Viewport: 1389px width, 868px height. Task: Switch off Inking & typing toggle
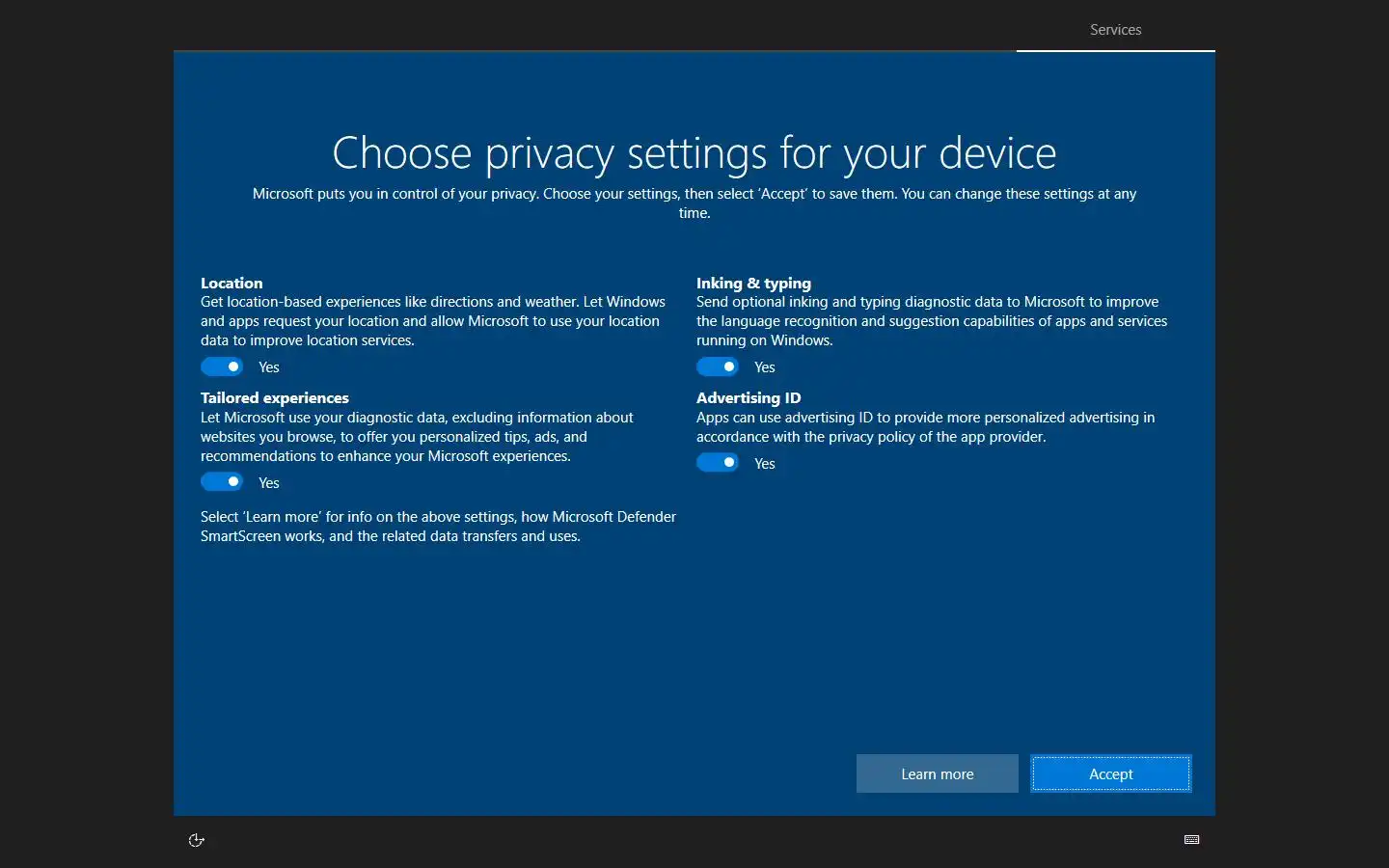click(718, 367)
